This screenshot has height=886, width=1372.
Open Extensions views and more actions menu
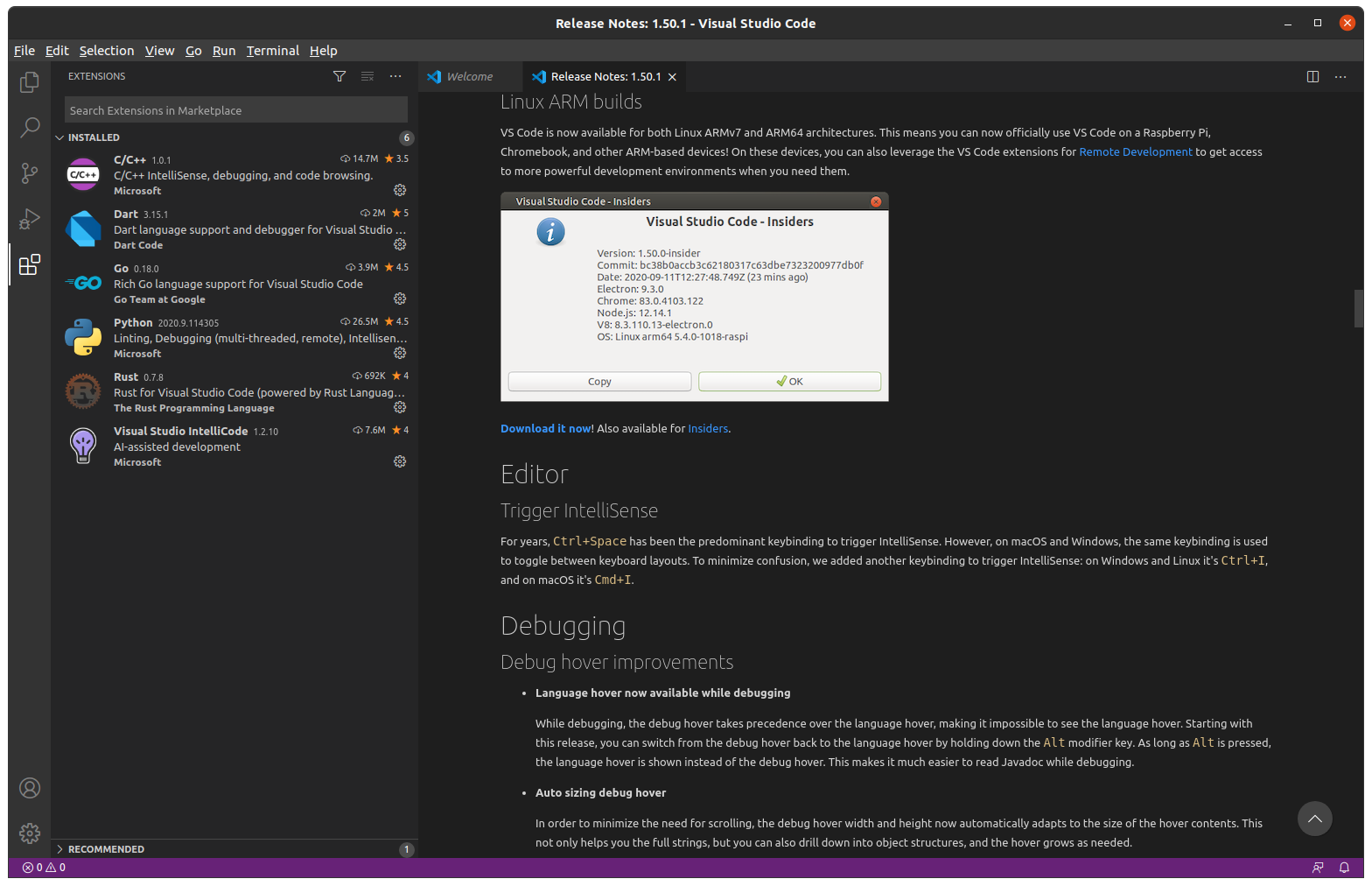click(395, 76)
